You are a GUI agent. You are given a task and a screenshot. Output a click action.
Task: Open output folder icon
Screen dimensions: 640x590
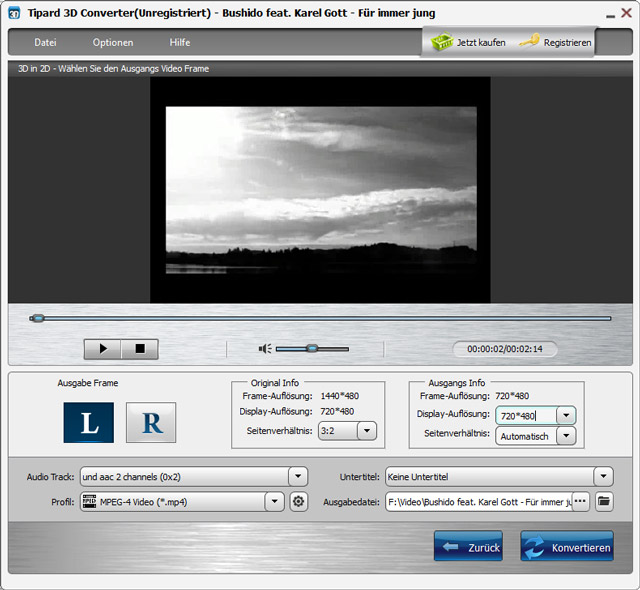point(604,501)
